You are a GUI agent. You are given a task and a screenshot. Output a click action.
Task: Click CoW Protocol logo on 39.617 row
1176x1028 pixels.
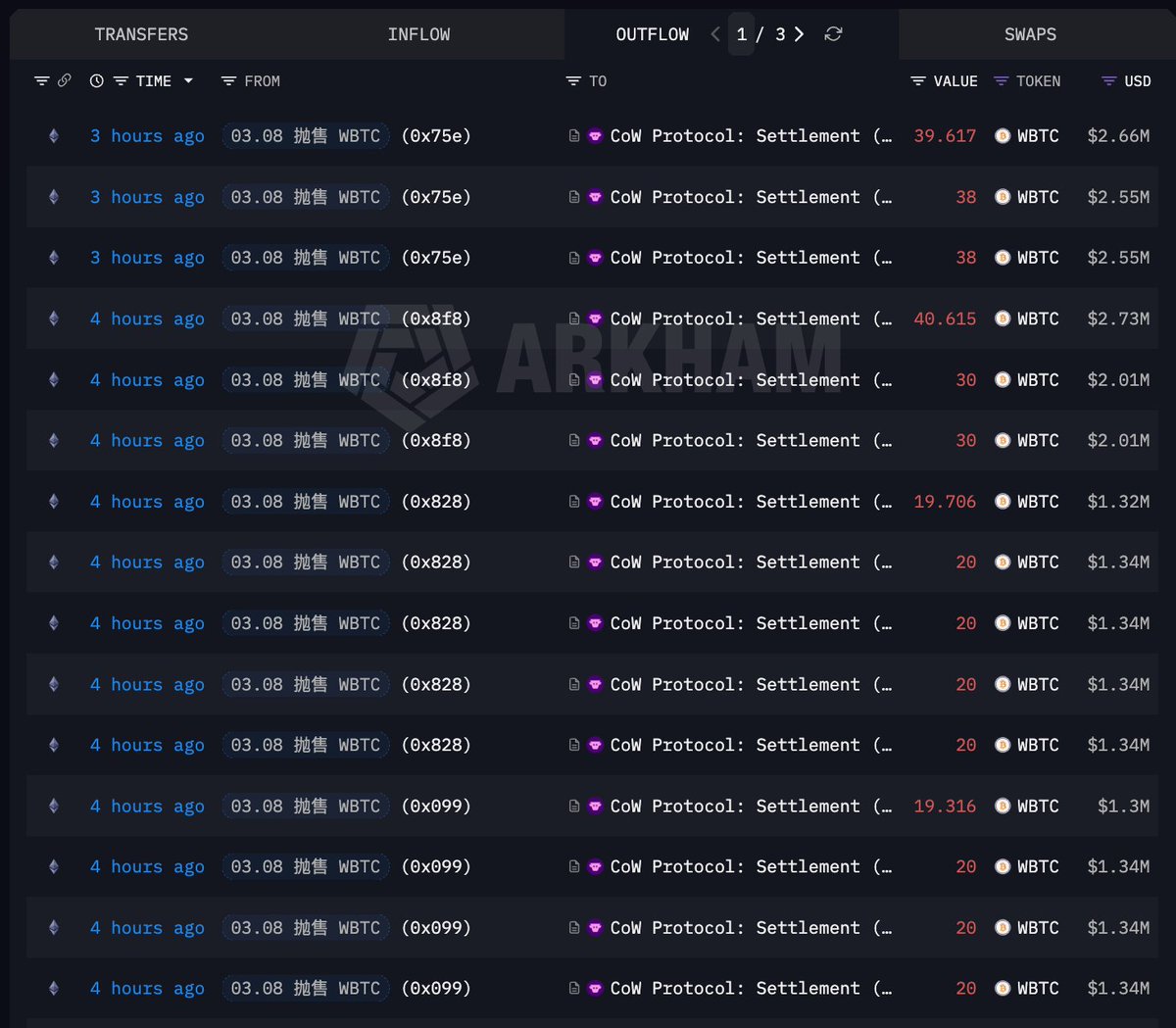click(x=595, y=136)
